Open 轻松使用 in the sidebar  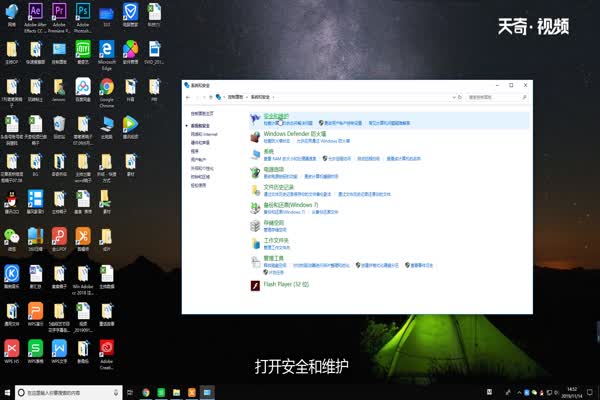[x=198, y=185]
